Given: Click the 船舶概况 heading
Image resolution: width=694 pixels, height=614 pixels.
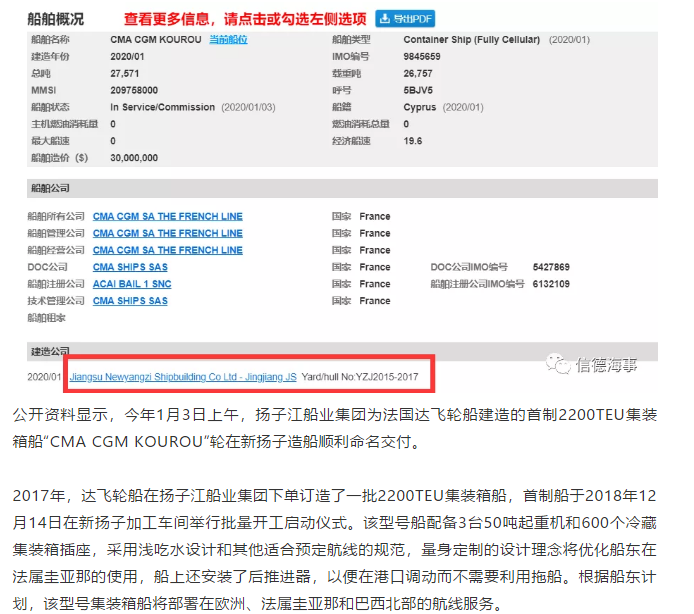Looking at the screenshot, I should click(x=57, y=19).
